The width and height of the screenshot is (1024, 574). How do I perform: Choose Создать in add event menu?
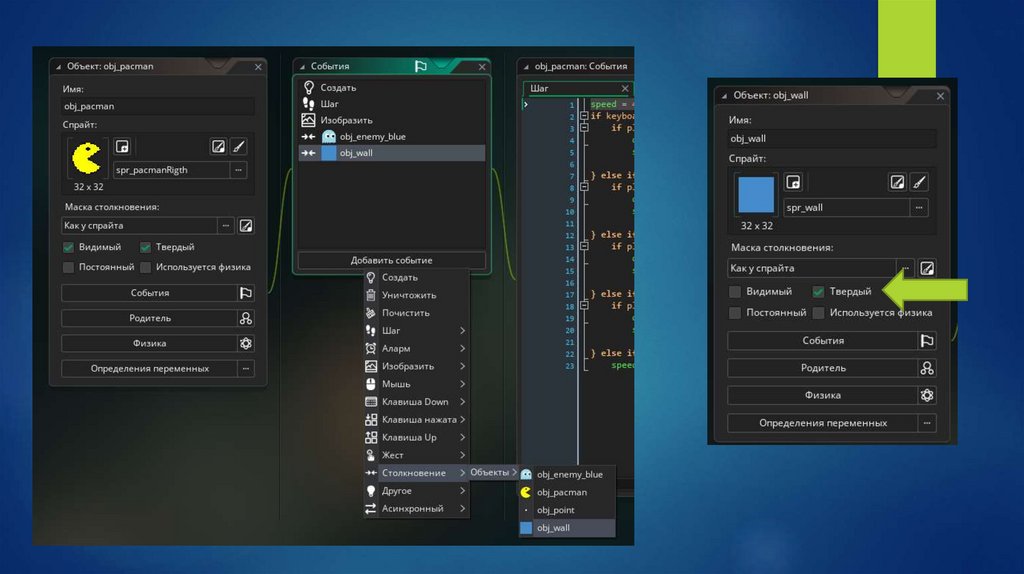416,277
